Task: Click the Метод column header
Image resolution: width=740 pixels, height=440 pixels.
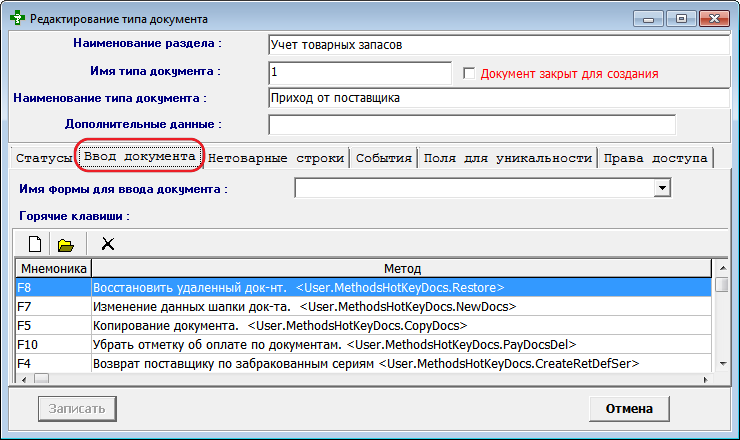Action: coord(402,268)
